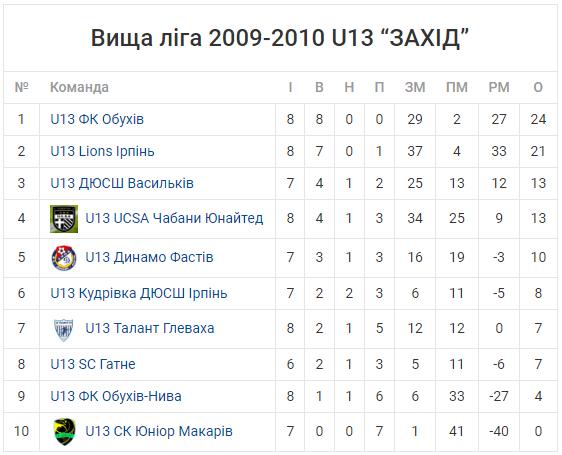Click the СК Юніор Макарів team logo
The height and width of the screenshot is (455, 562).
pyautogui.click(x=65, y=432)
